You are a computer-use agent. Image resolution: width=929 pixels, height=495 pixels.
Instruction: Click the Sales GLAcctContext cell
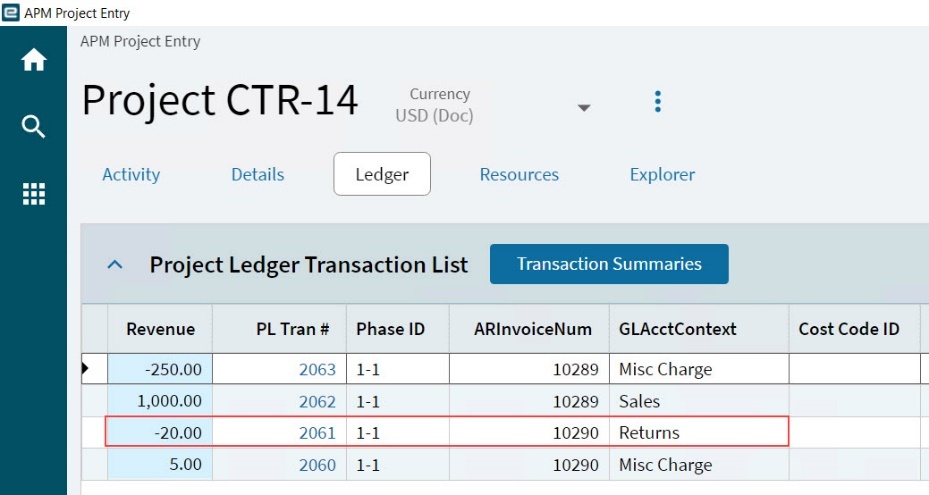coord(699,401)
